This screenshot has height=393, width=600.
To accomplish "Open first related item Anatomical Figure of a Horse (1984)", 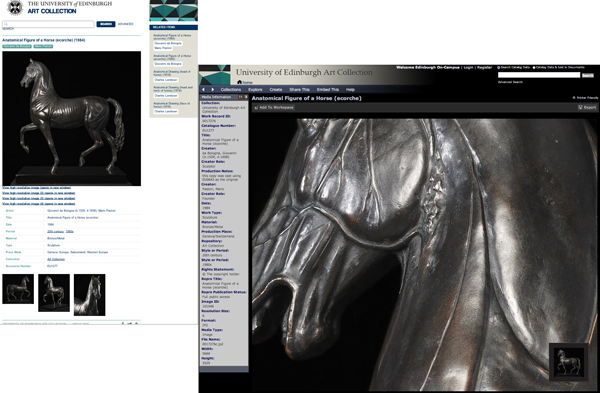I will point(172,37).
